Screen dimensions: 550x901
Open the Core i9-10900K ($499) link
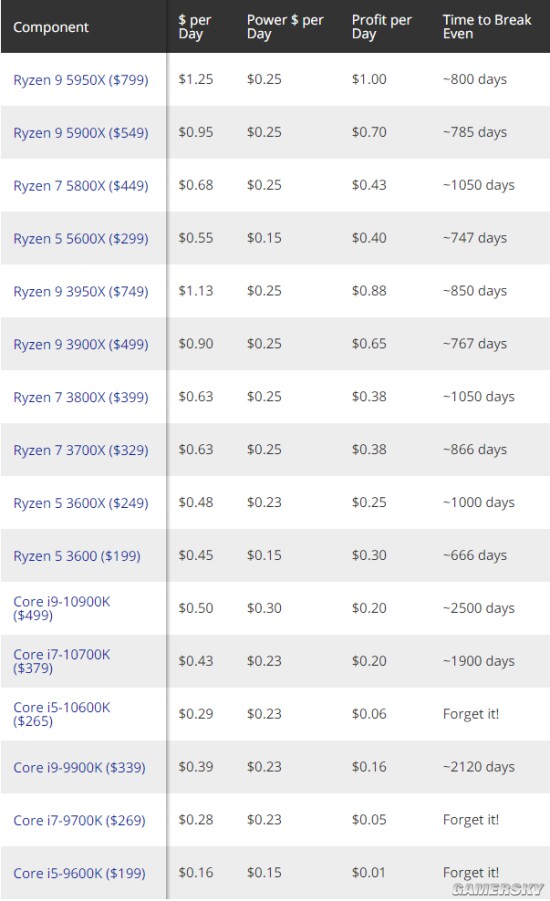(x=61, y=609)
